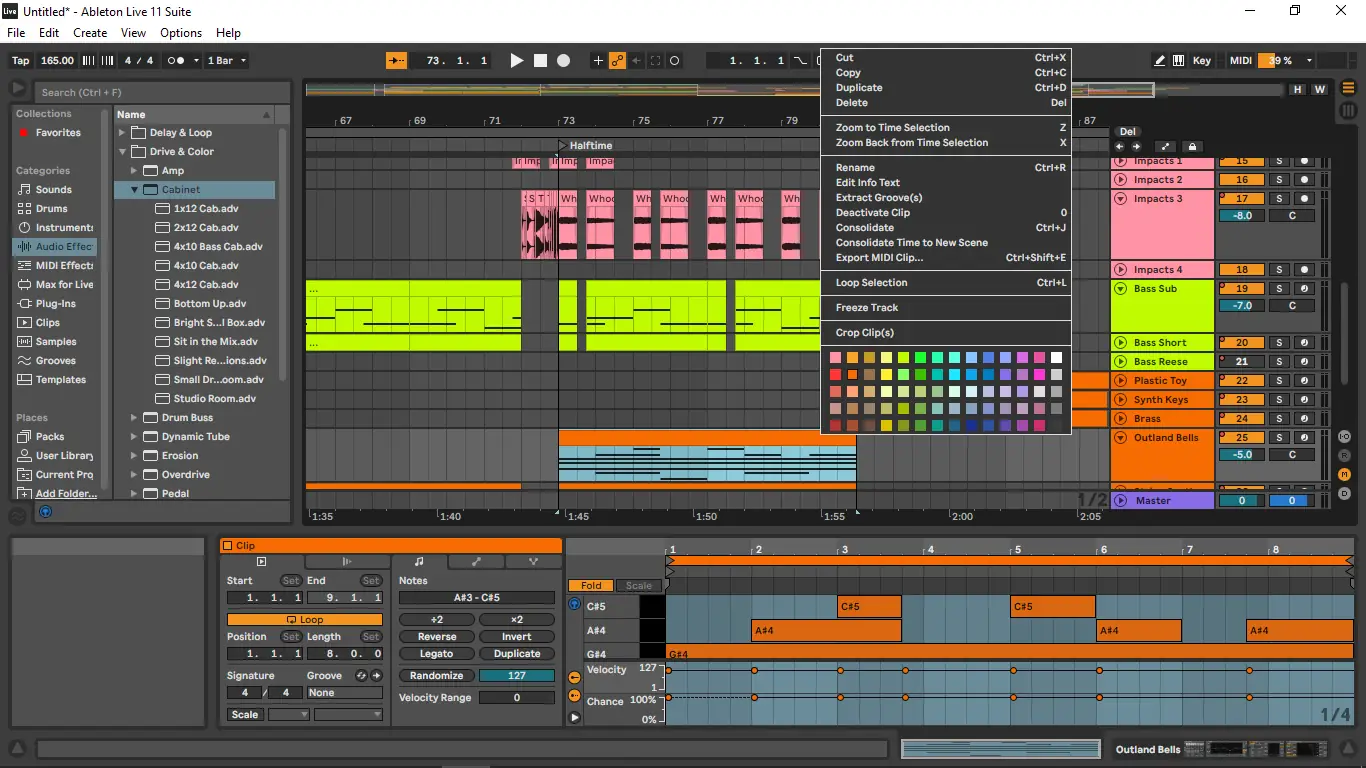Image resolution: width=1366 pixels, height=768 pixels.
Task: Toggle the Follow playback arrow button
Action: (397, 61)
